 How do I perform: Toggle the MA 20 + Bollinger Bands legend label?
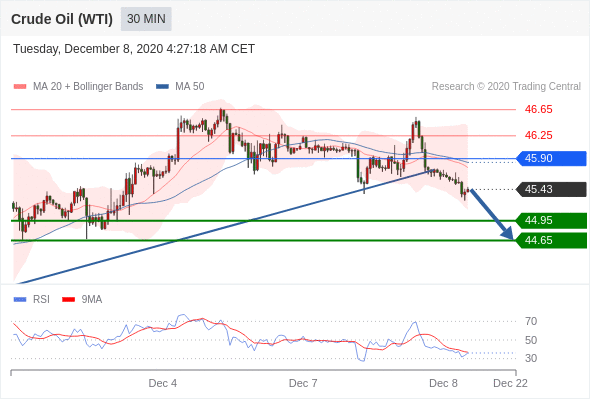(88, 87)
